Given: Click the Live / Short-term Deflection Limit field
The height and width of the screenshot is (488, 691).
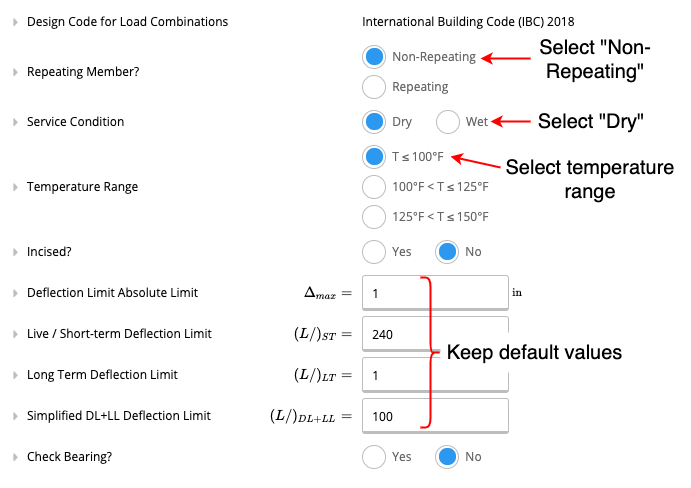Looking at the screenshot, I should pyautogui.click(x=435, y=334).
